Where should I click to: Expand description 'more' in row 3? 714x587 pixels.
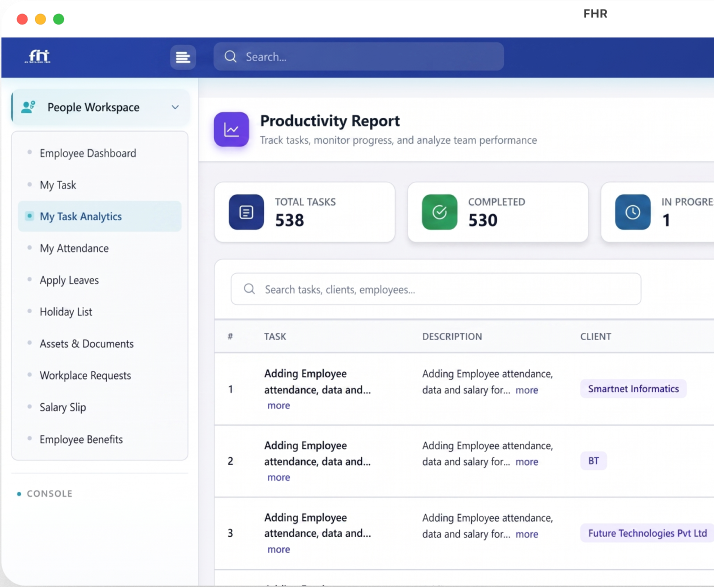click(x=527, y=534)
